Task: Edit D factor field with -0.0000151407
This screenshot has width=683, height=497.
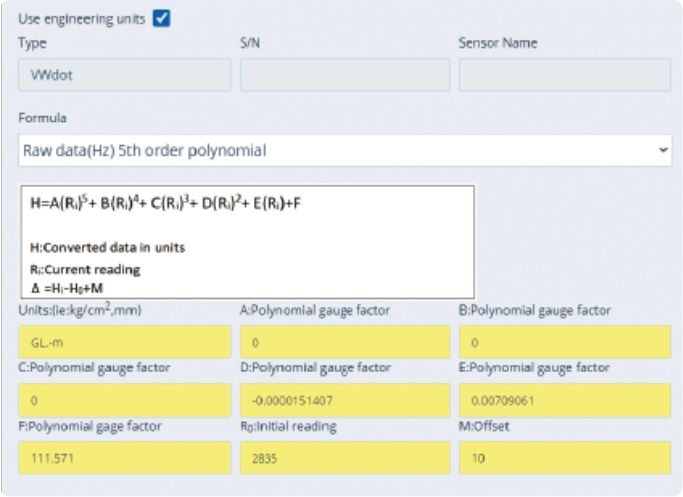Action: (x=344, y=400)
